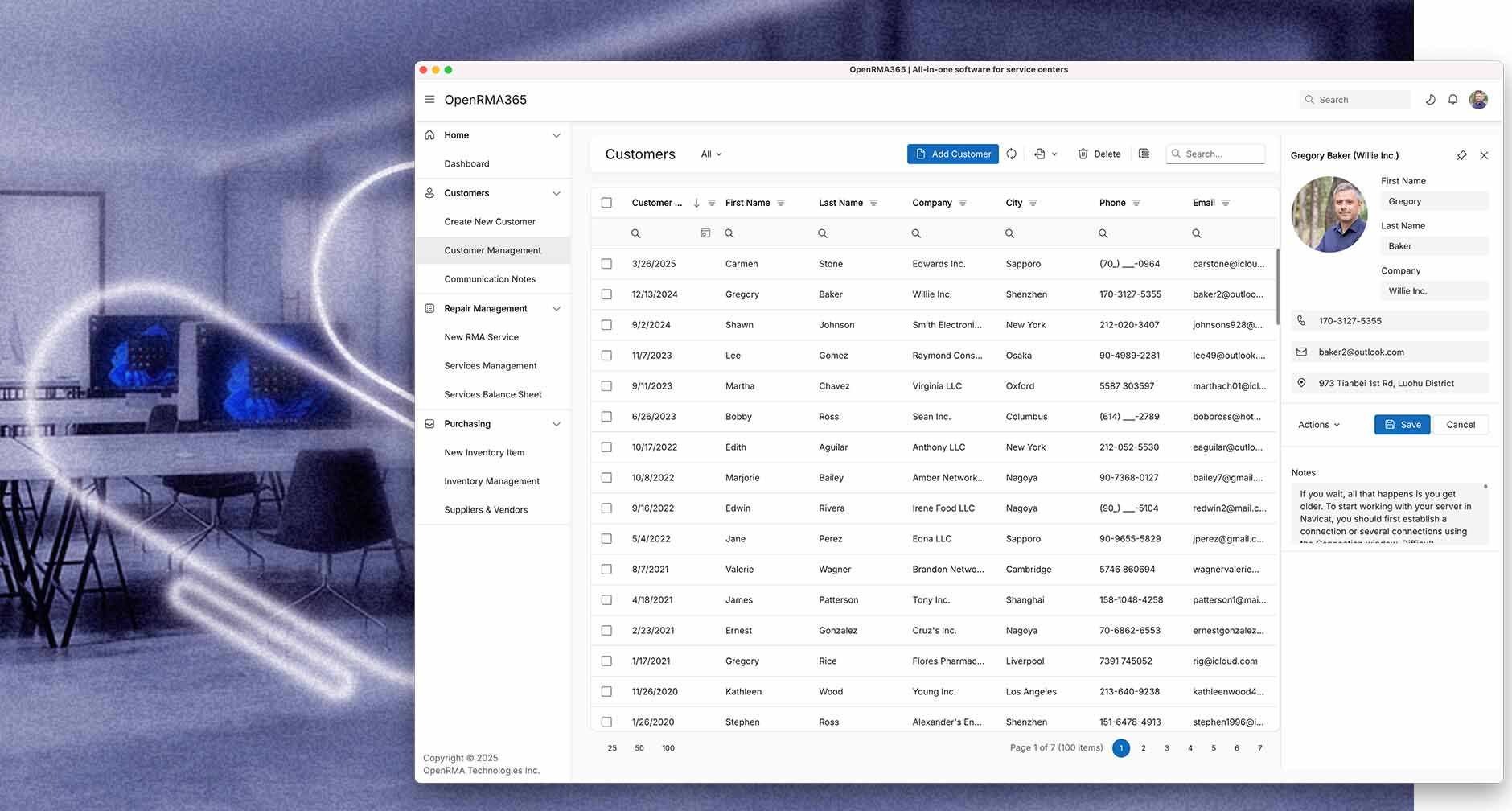Click the Add Customer button
Screen dimensions: 1512x811
click(x=952, y=154)
